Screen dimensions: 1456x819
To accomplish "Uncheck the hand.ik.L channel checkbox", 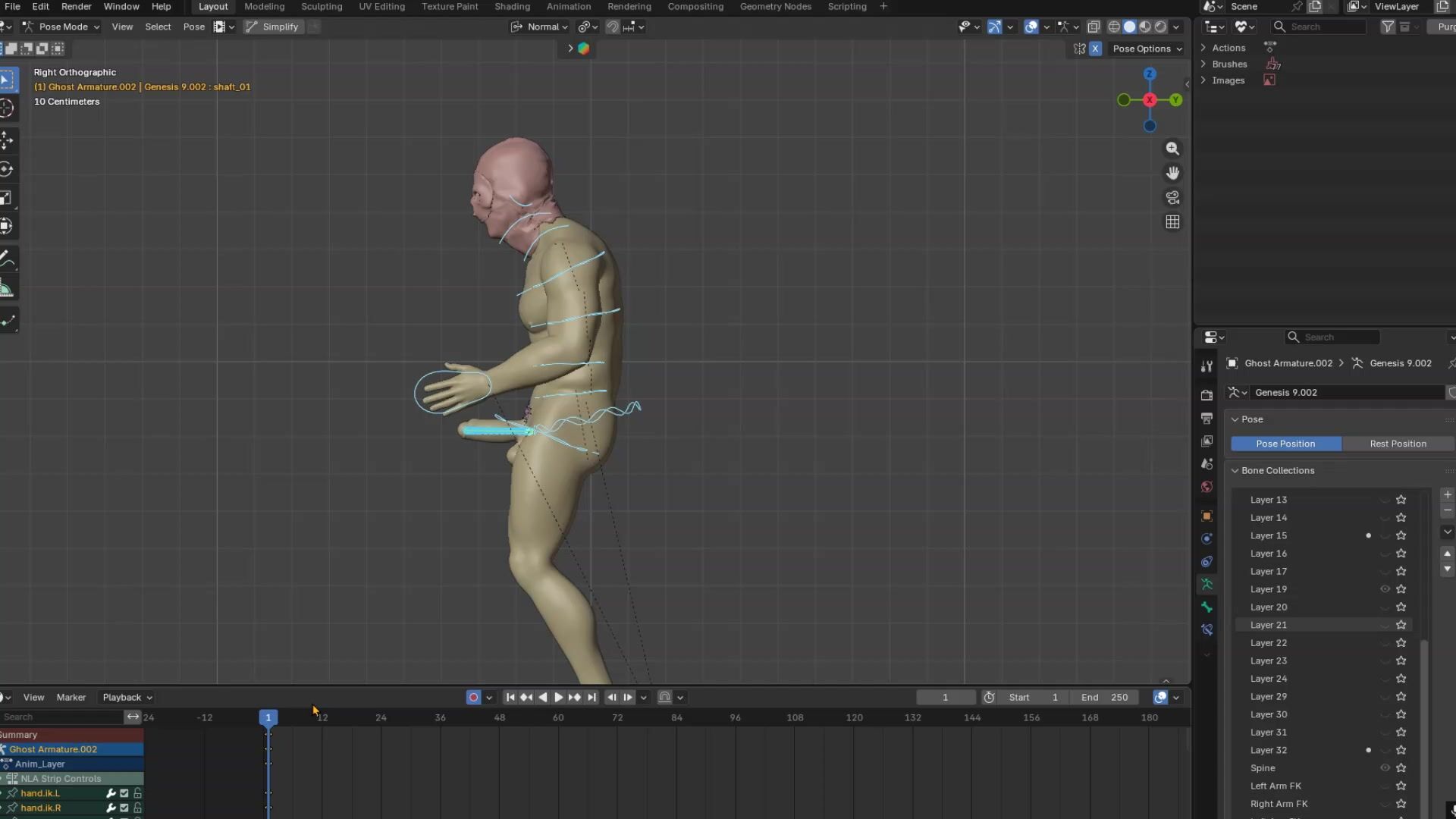I will point(124,793).
